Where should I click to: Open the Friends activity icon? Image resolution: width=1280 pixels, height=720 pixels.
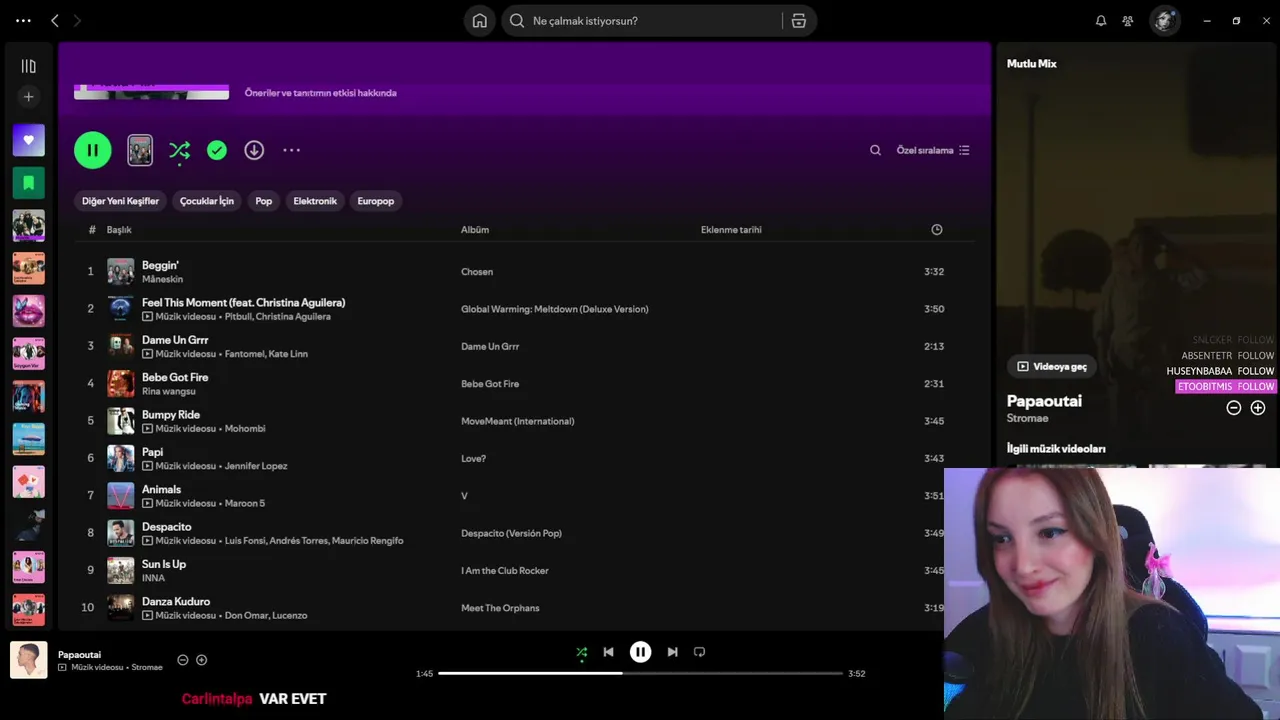coord(1128,21)
